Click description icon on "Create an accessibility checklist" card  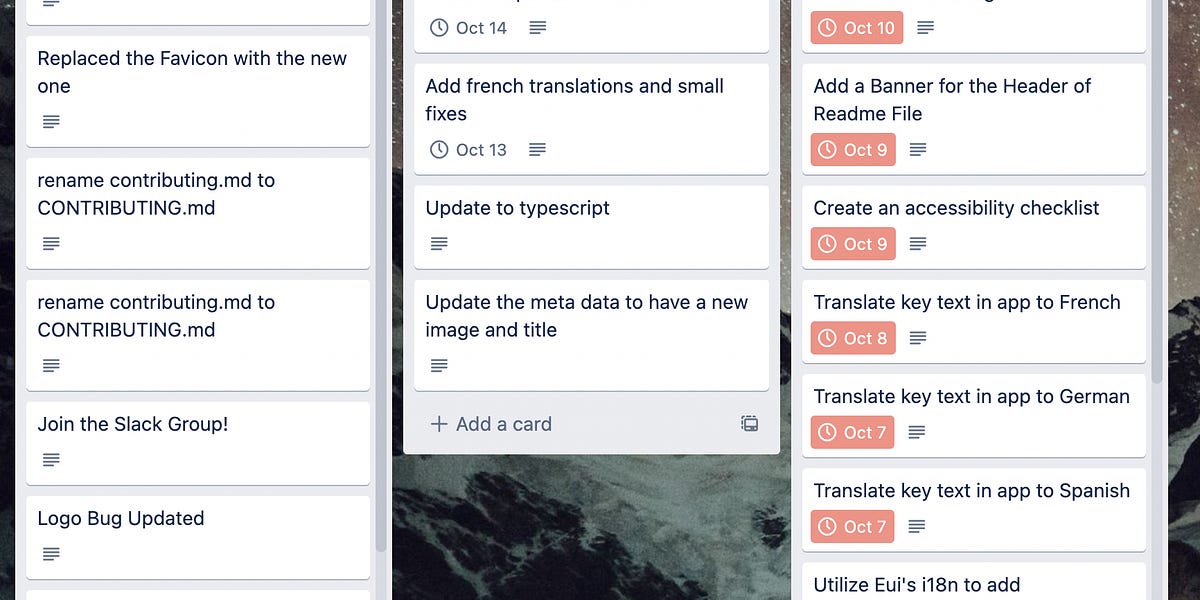(917, 243)
